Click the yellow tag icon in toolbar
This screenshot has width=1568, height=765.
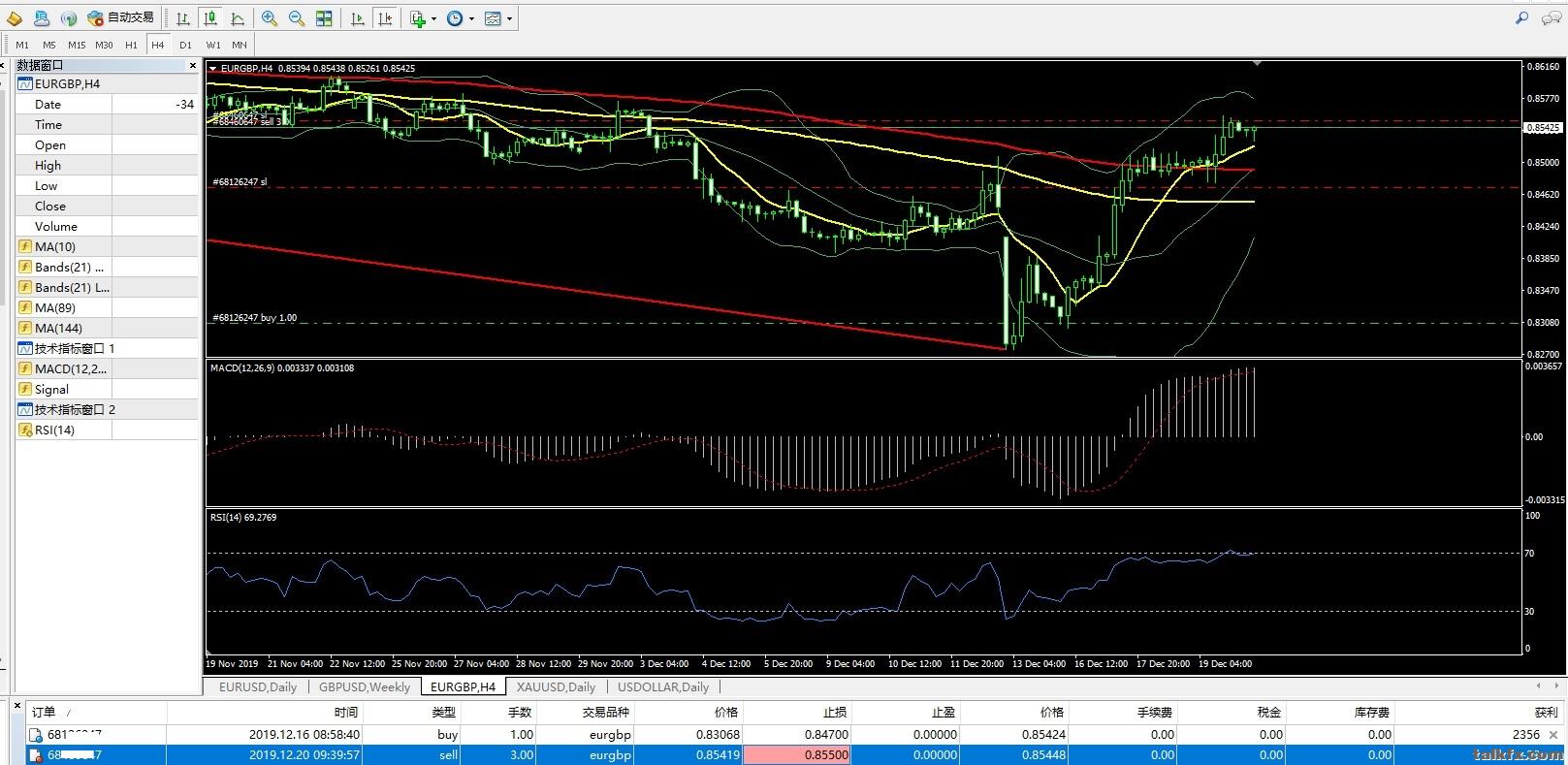pos(15,17)
